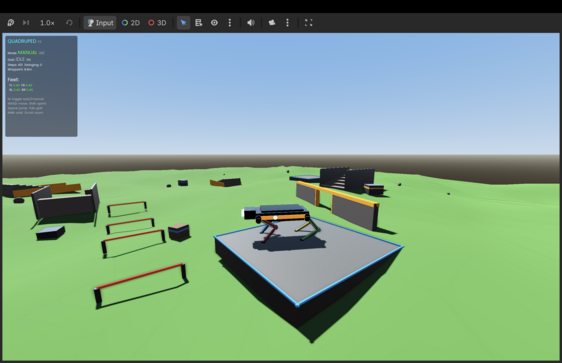Click the fullscreen expand icon
The image size is (562, 363).
click(x=309, y=23)
